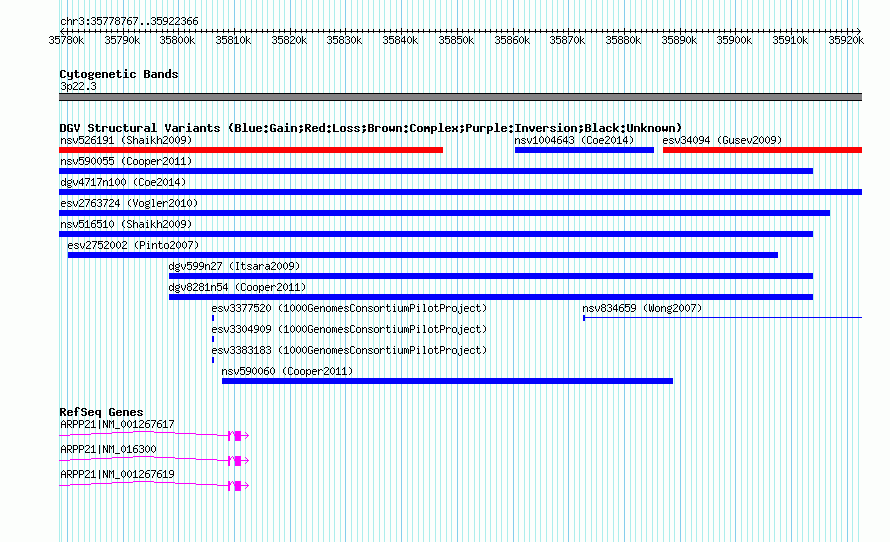
Task: Open the nsv590055 (Cooper2011) variant bar
Action: (436, 171)
